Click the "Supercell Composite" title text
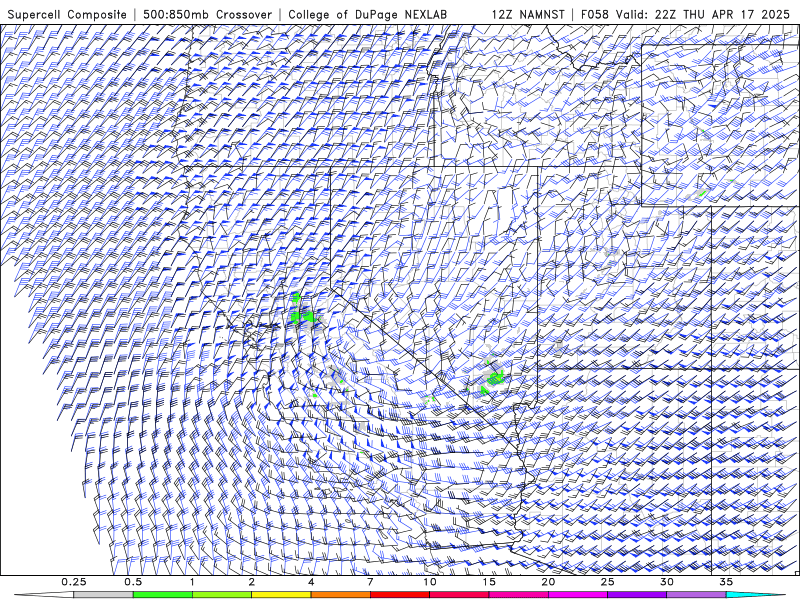Screen dimensions: 800x600 point(67,14)
